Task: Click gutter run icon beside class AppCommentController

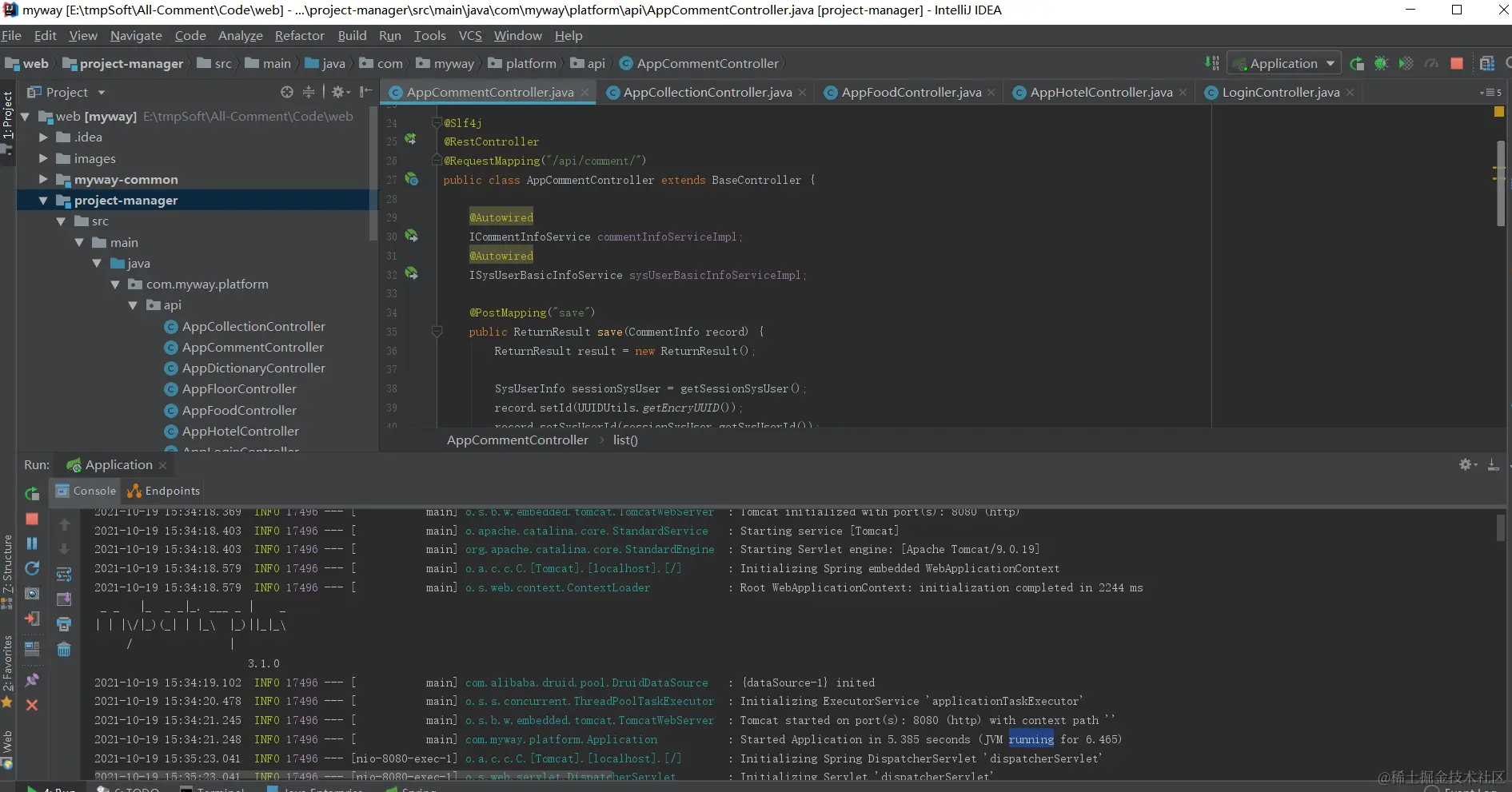Action: tap(411, 179)
